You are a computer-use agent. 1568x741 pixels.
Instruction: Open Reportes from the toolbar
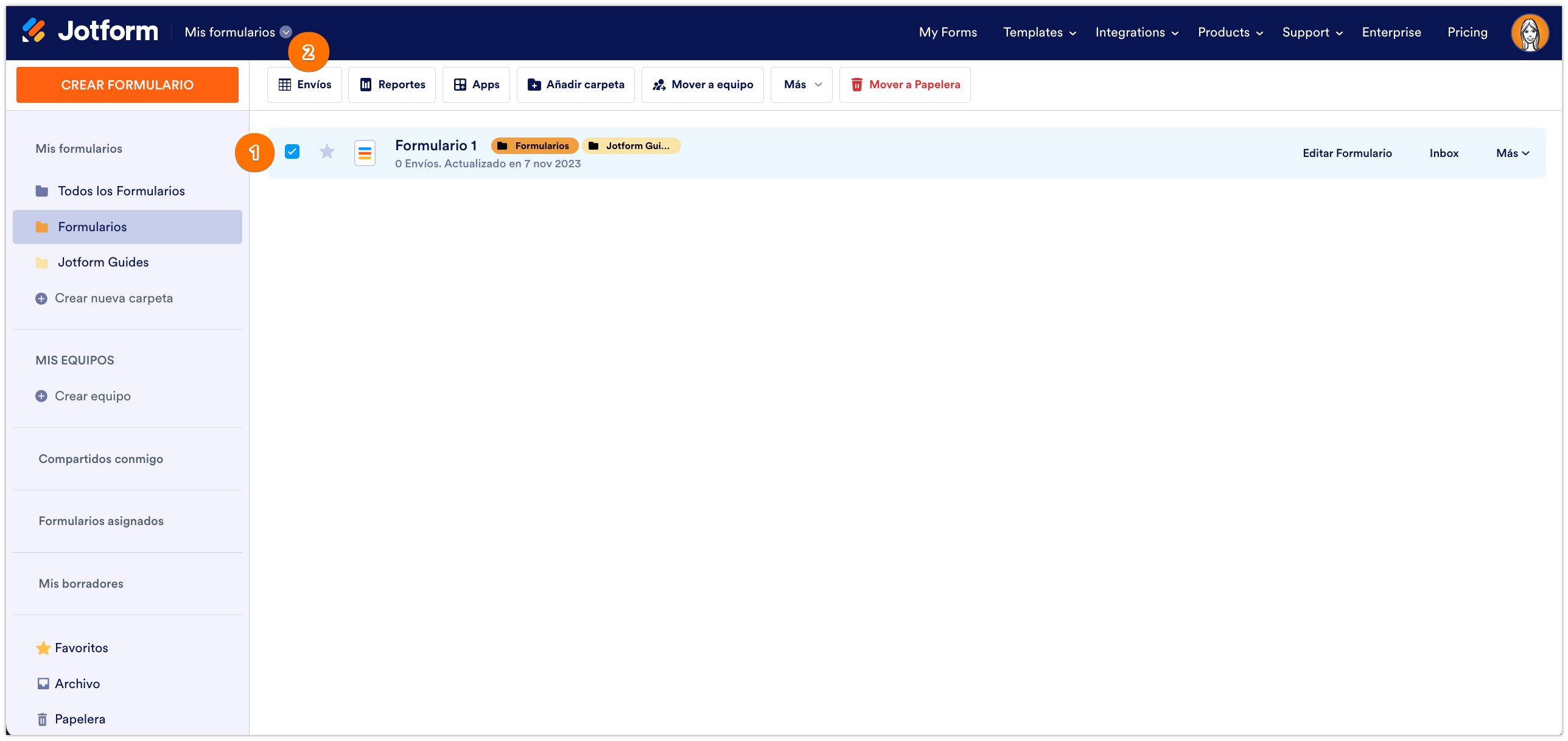click(x=392, y=85)
